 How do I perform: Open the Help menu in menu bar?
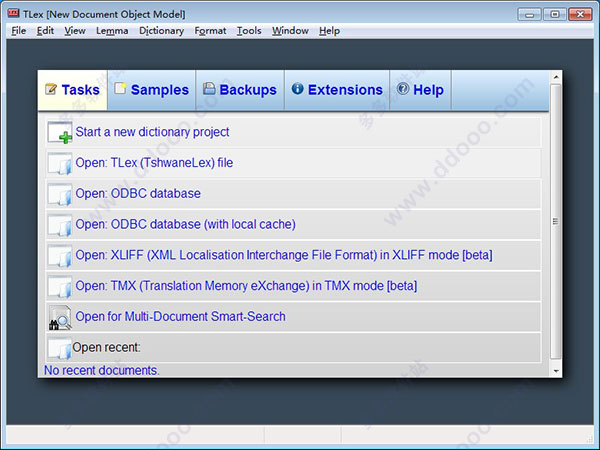(329, 31)
